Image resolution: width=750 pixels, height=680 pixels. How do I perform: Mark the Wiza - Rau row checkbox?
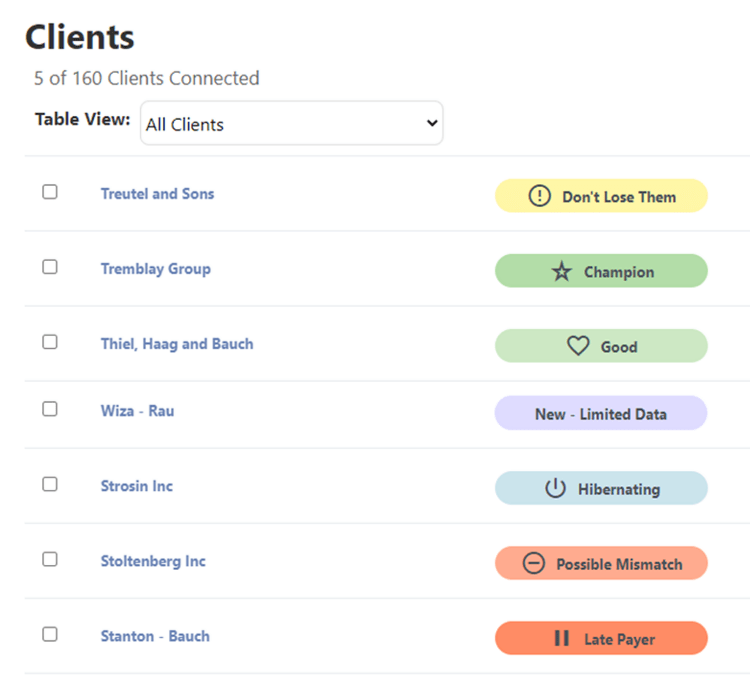pyautogui.click(x=50, y=409)
